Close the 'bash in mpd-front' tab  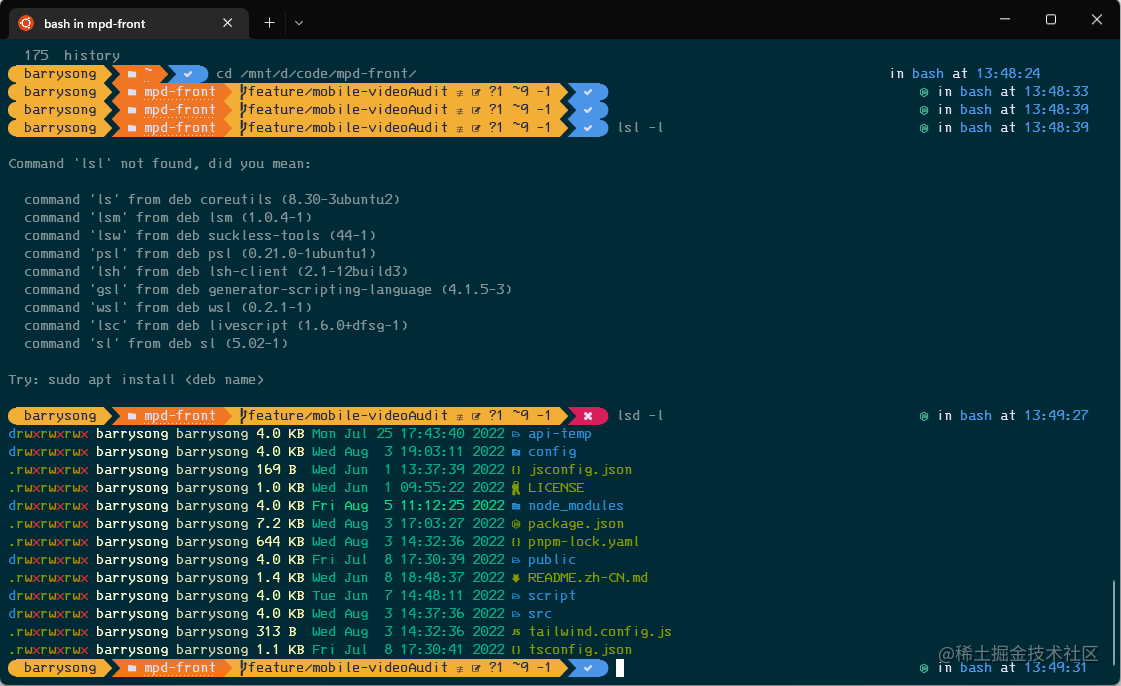coord(227,23)
